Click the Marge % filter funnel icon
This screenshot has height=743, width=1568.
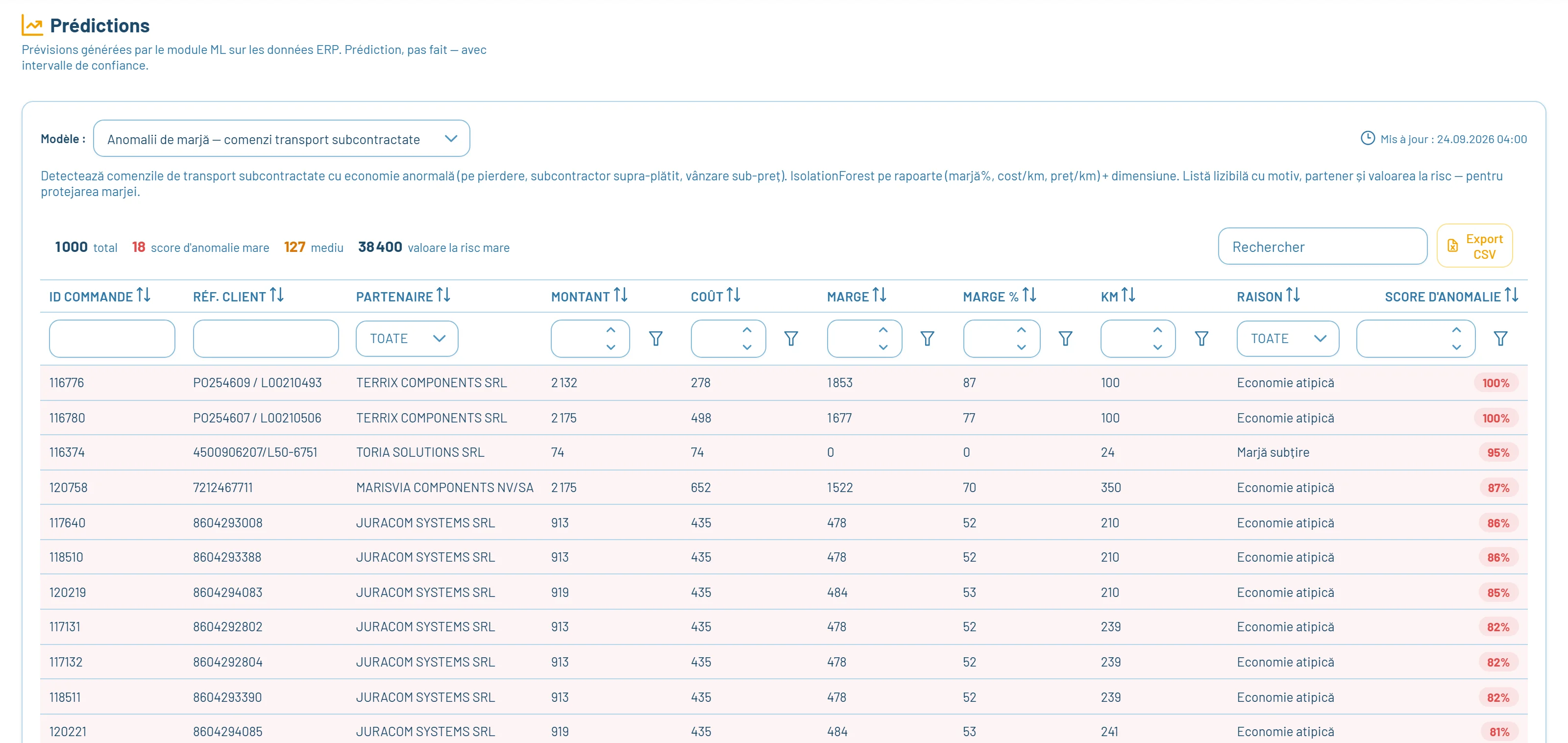[1065, 339]
